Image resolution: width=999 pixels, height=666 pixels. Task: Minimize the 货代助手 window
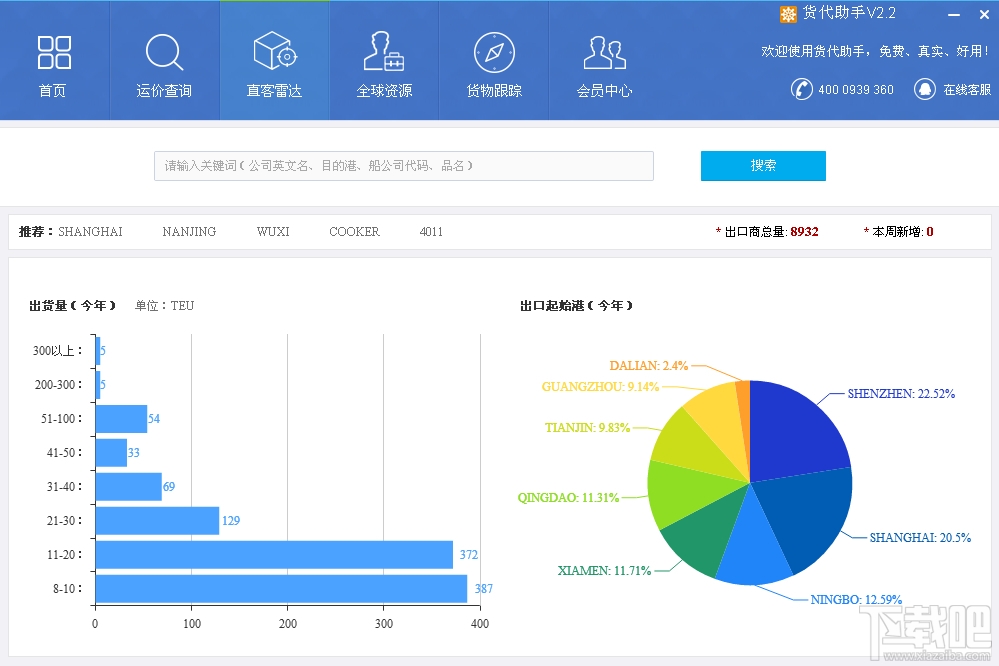pyautogui.click(x=954, y=15)
